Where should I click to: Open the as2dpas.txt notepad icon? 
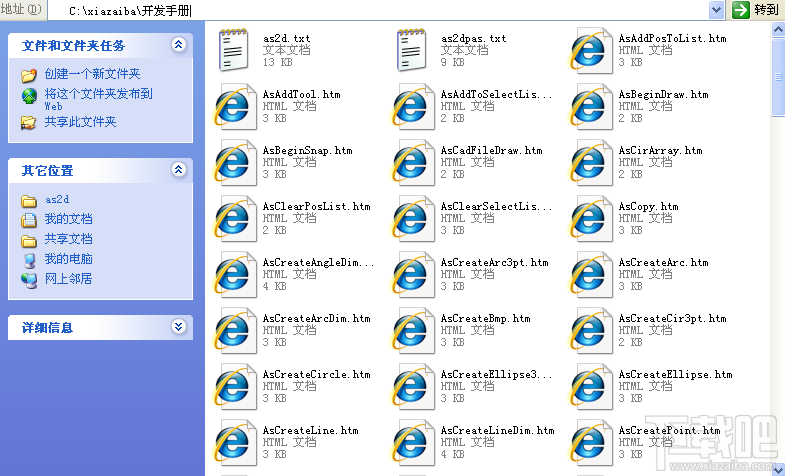click(x=412, y=50)
